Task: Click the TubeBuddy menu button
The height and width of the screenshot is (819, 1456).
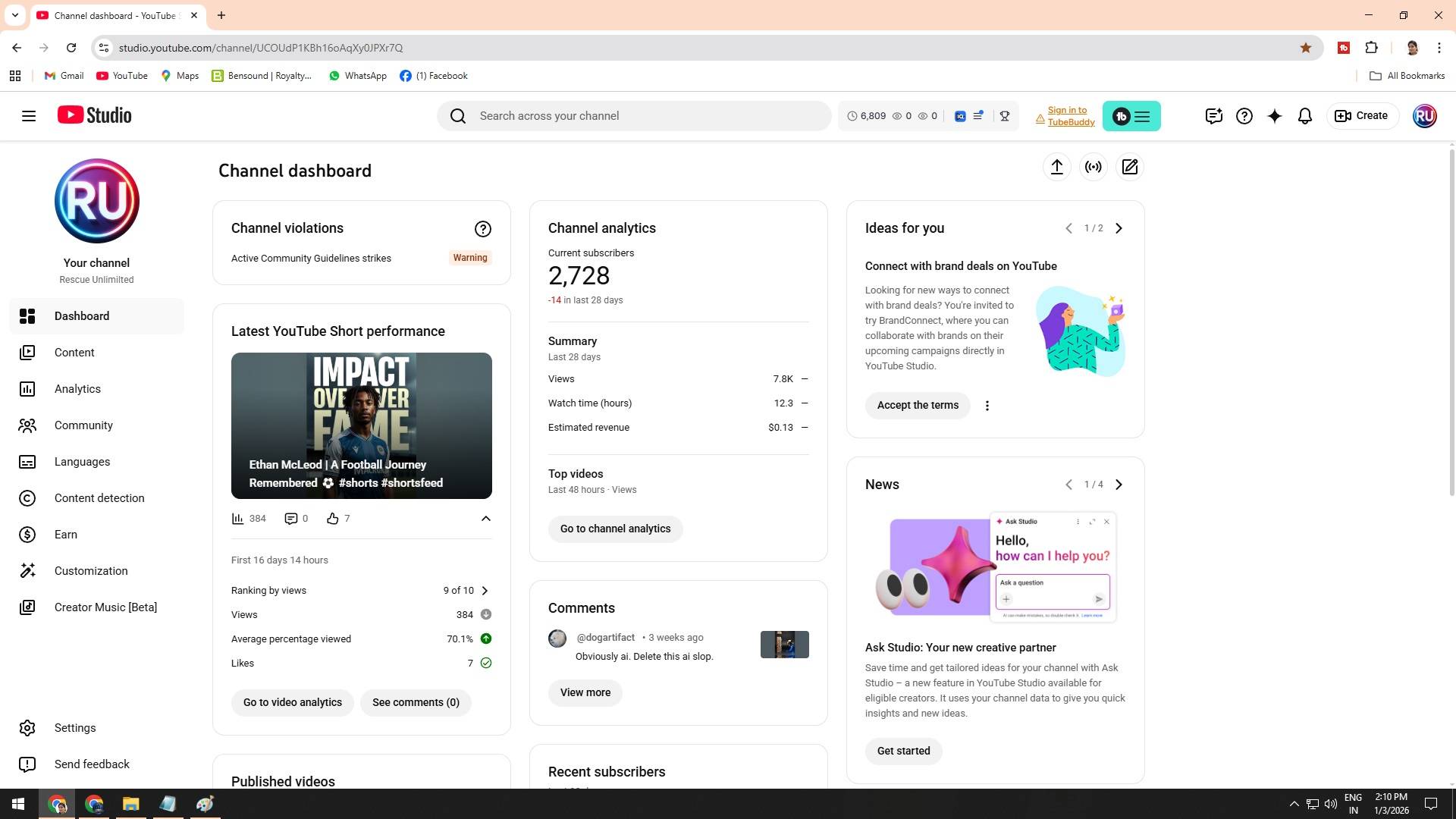Action: click(x=1131, y=116)
